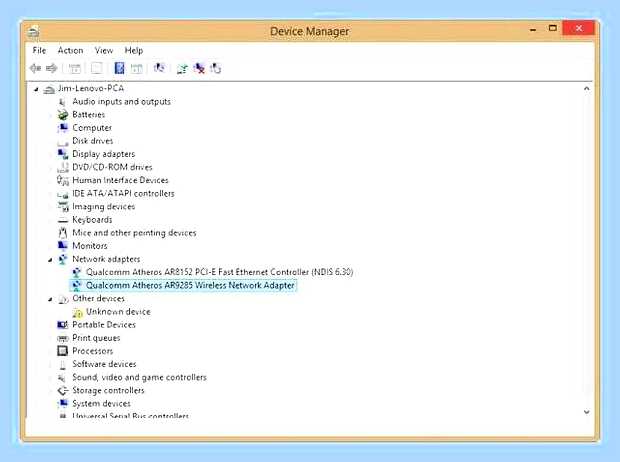The width and height of the screenshot is (620, 462).
Task: Click the Monitors category icon
Action: pyautogui.click(x=62, y=246)
